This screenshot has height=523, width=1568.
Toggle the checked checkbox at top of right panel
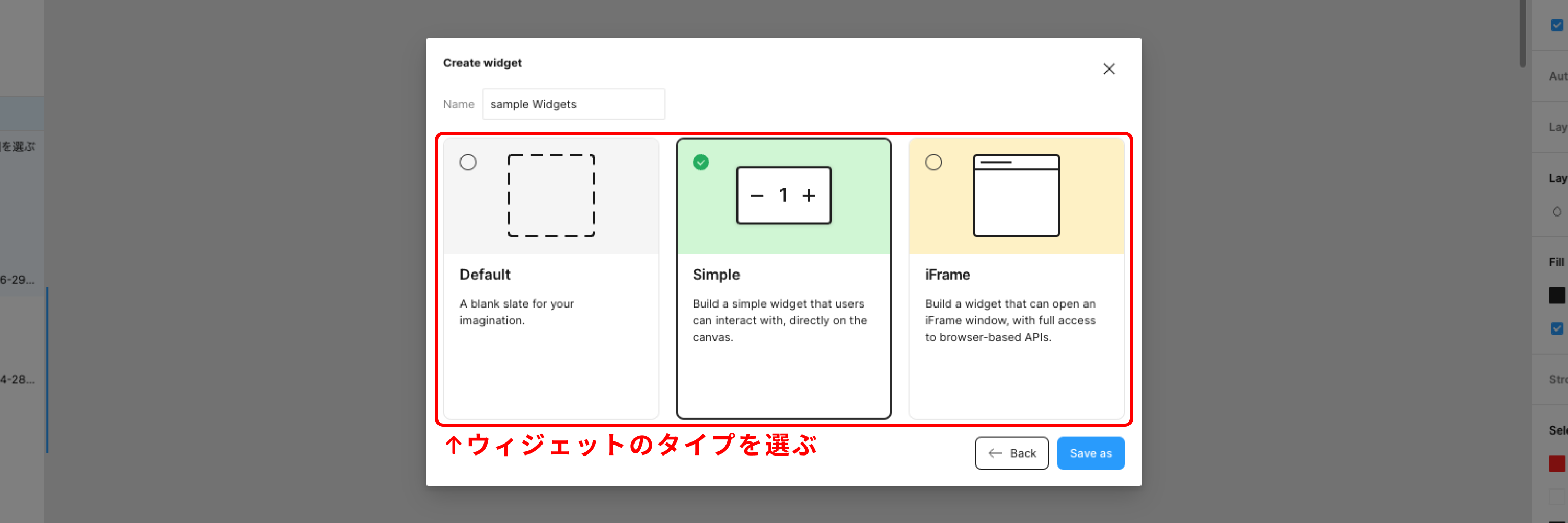pos(1557,26)
